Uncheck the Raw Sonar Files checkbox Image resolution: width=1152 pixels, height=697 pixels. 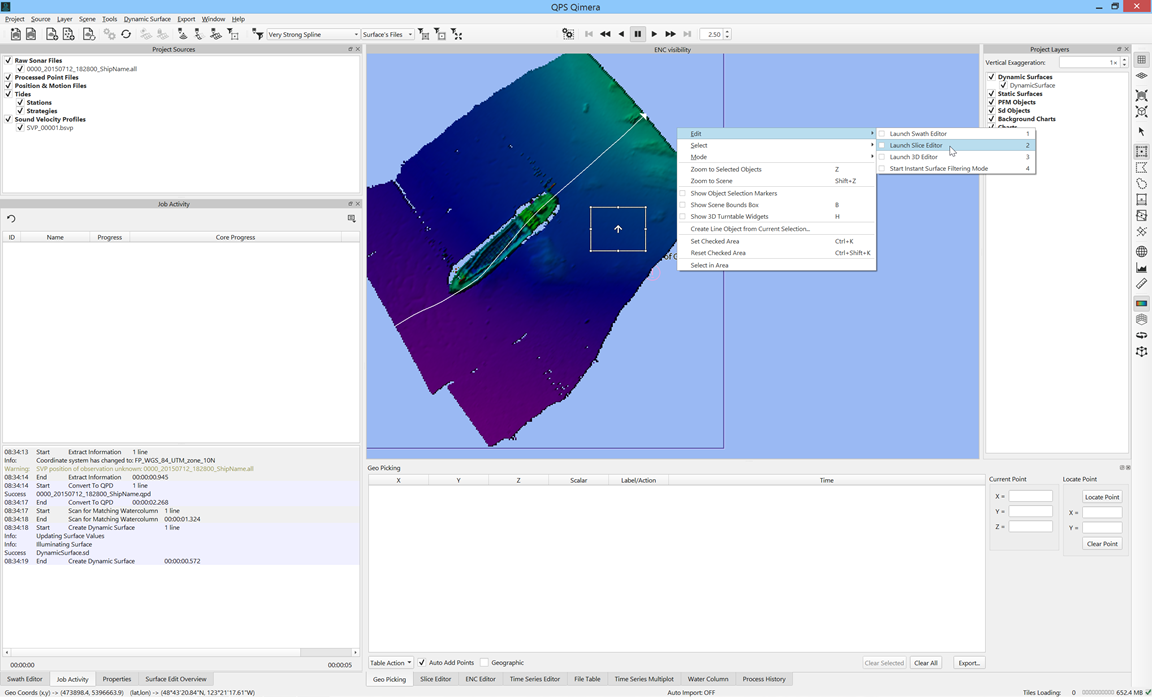point(8,60)
